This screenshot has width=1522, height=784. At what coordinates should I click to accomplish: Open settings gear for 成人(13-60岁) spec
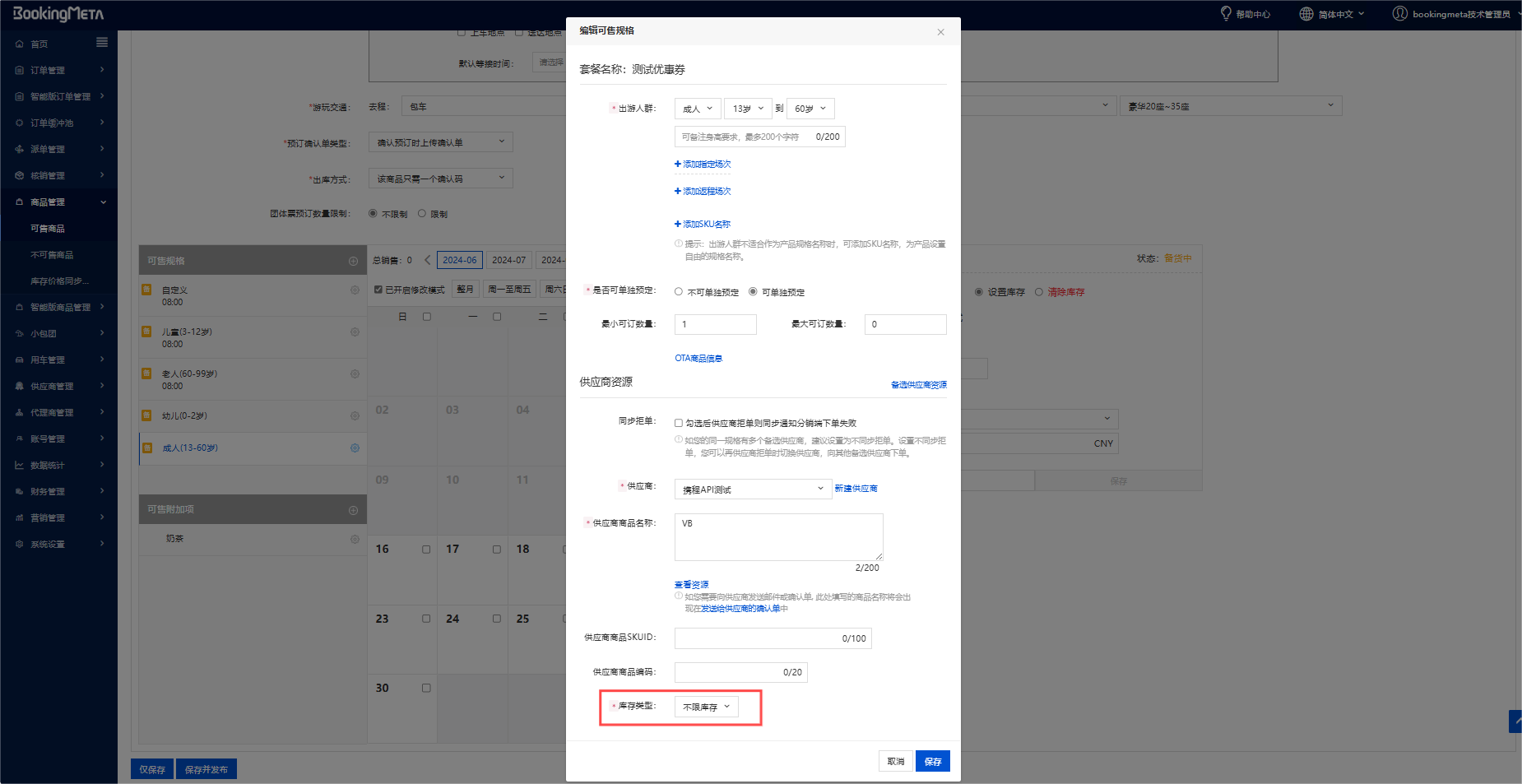355,448
